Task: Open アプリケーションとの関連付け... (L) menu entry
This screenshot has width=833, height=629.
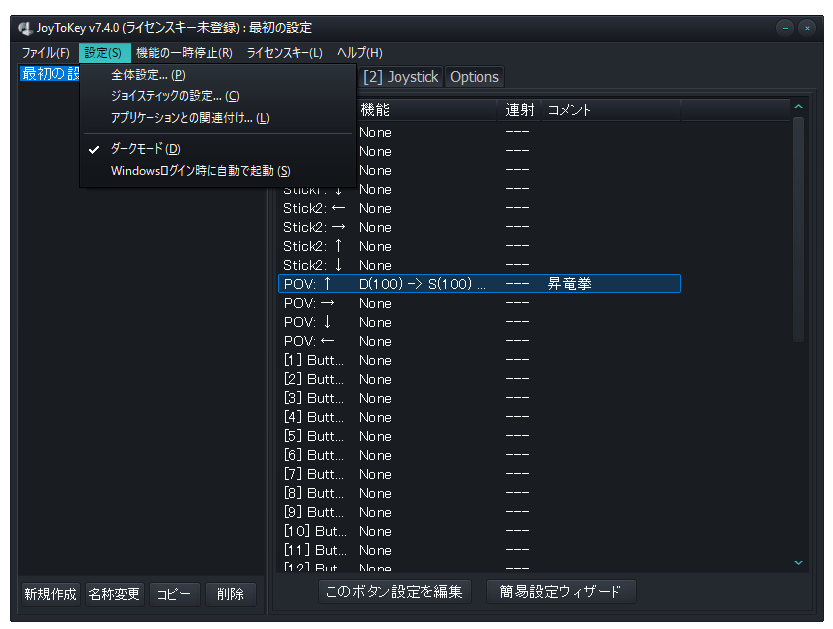Action: pos(218,118)
